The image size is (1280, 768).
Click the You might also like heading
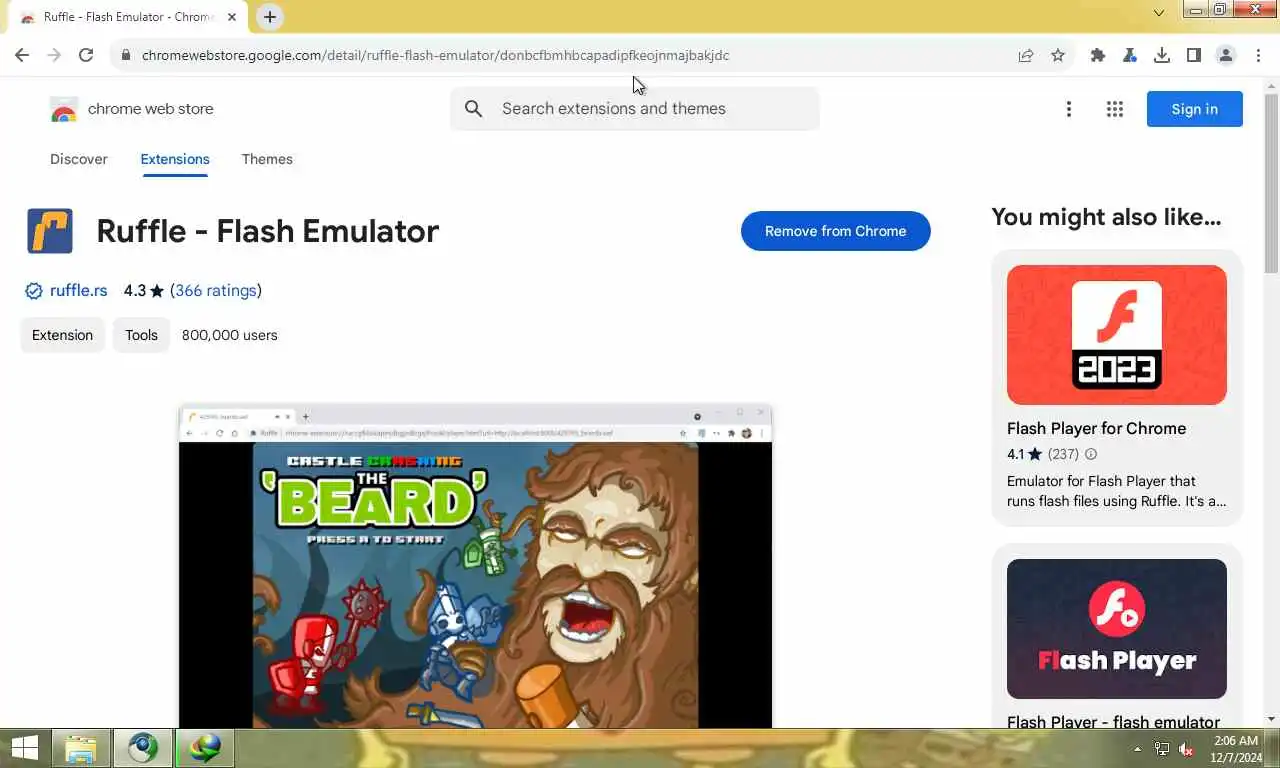[1106, 217]
